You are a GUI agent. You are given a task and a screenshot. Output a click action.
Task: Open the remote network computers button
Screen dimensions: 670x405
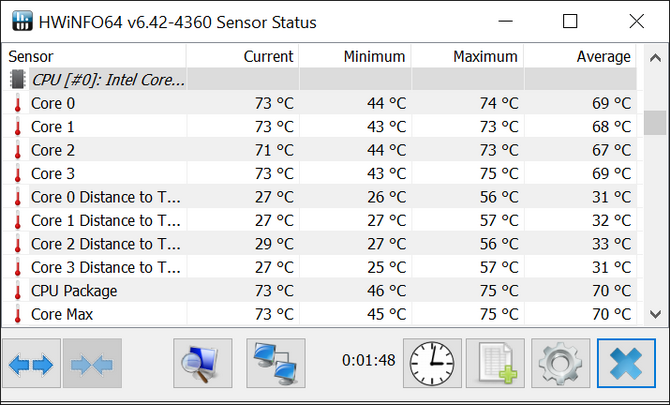click(x=276, y=364)
